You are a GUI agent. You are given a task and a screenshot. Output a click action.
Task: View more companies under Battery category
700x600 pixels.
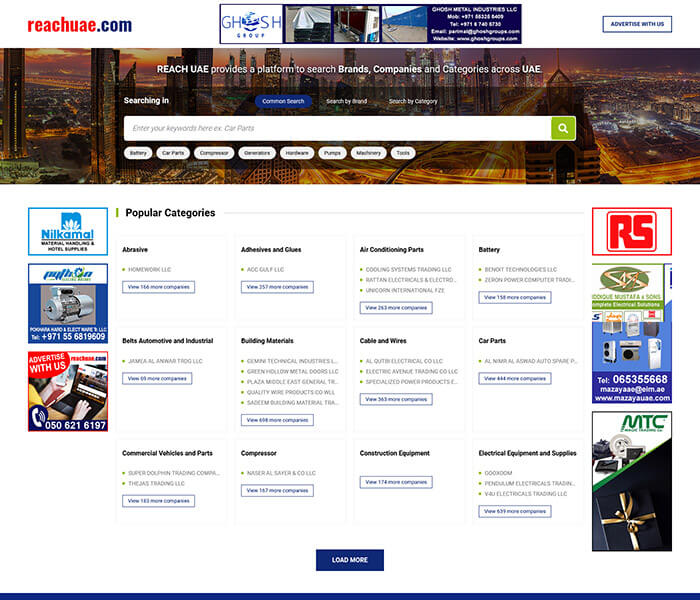[515, 297]
